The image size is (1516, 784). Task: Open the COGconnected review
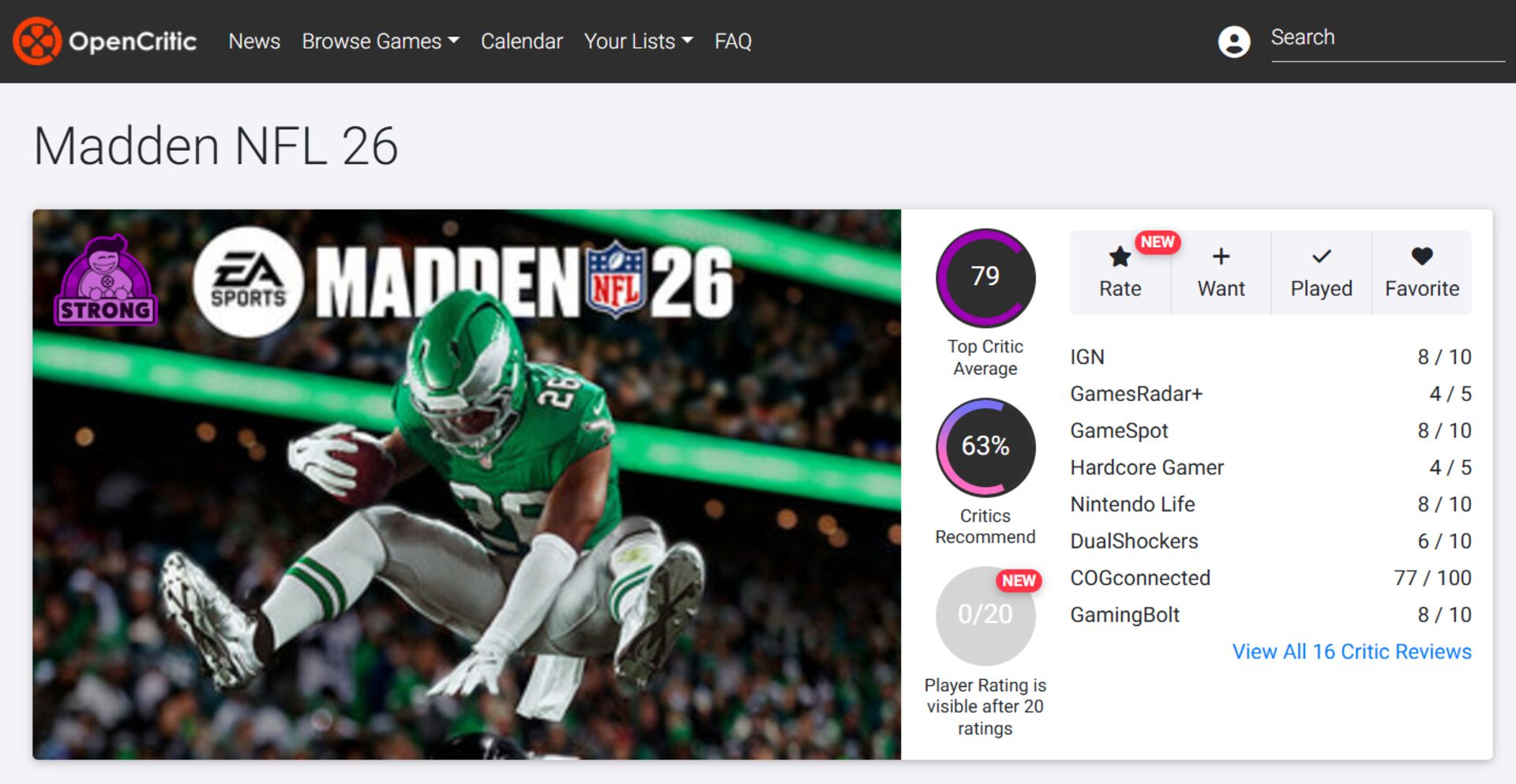(x=1270, y=578)
